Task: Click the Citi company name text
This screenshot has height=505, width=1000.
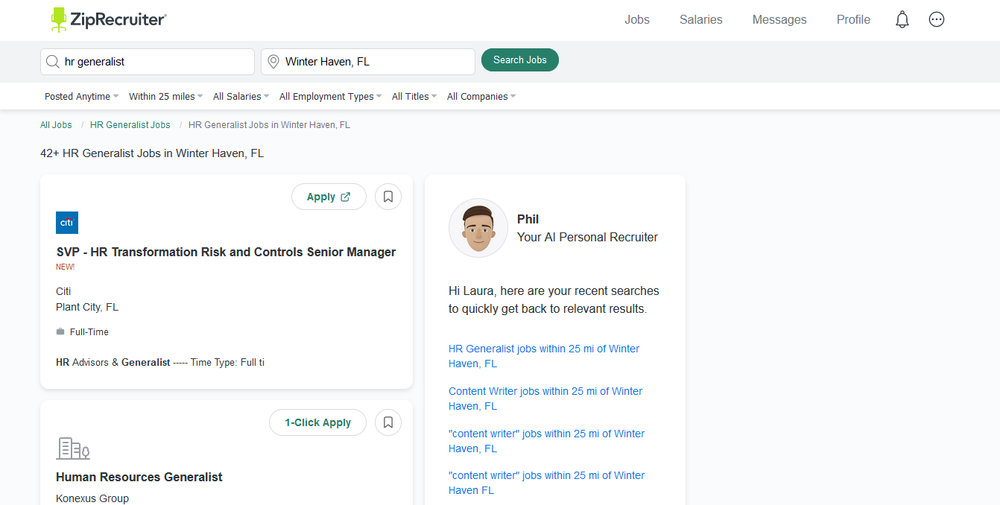Action: tap(63, 291)
